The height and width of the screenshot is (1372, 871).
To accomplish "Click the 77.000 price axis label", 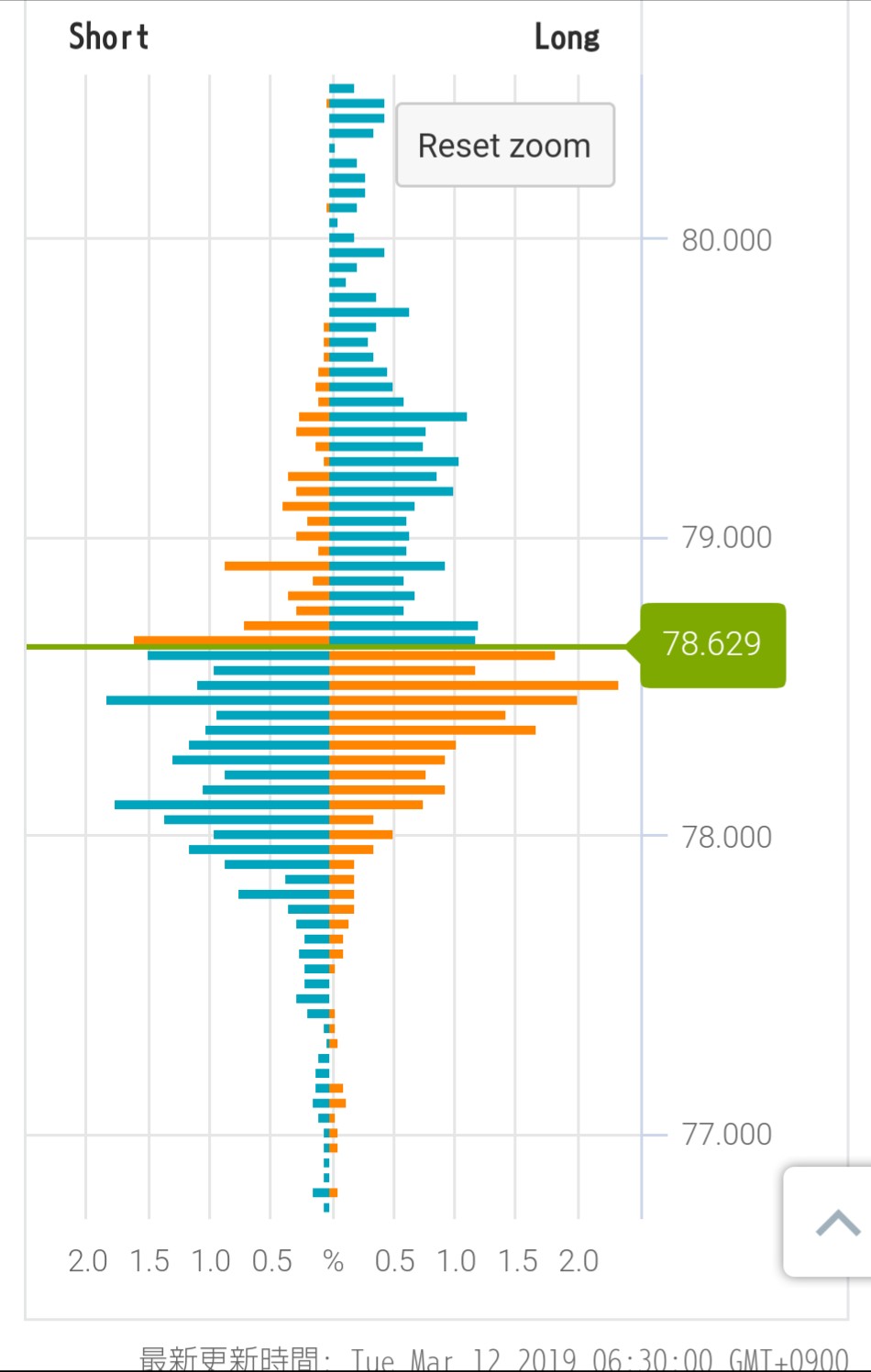I will click(x=726, y=1134).
